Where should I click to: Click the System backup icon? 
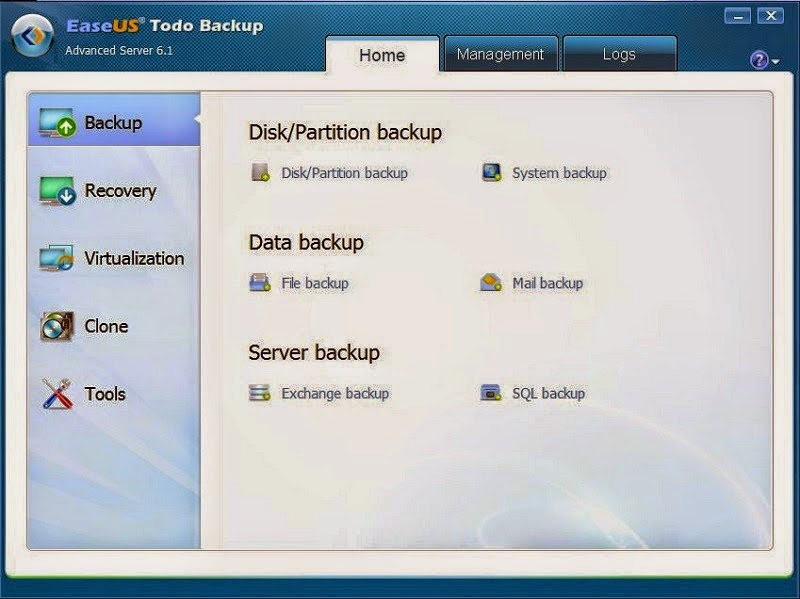click(491, 172)
